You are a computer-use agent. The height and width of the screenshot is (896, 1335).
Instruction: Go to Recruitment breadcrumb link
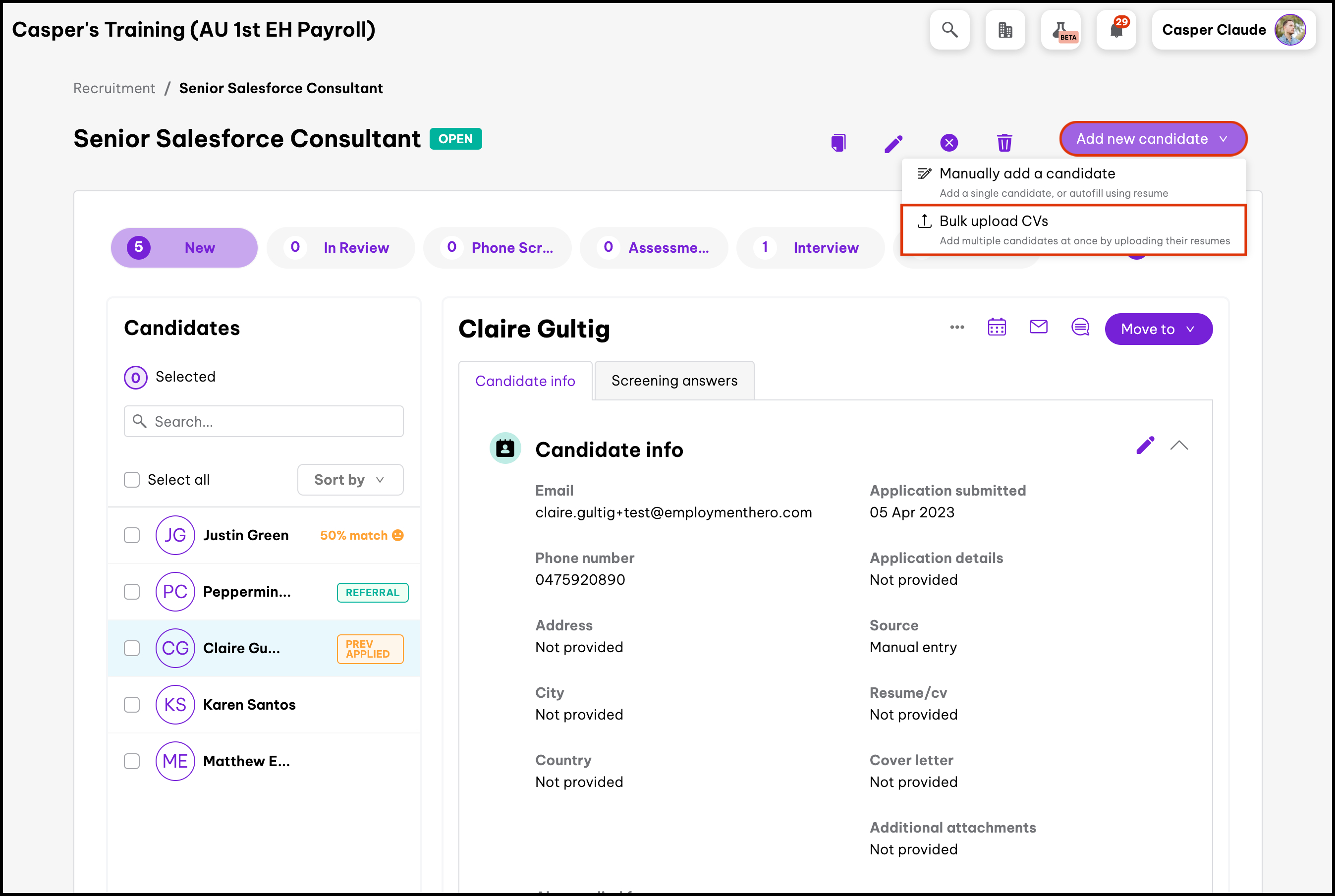click(x=113, y=88)
